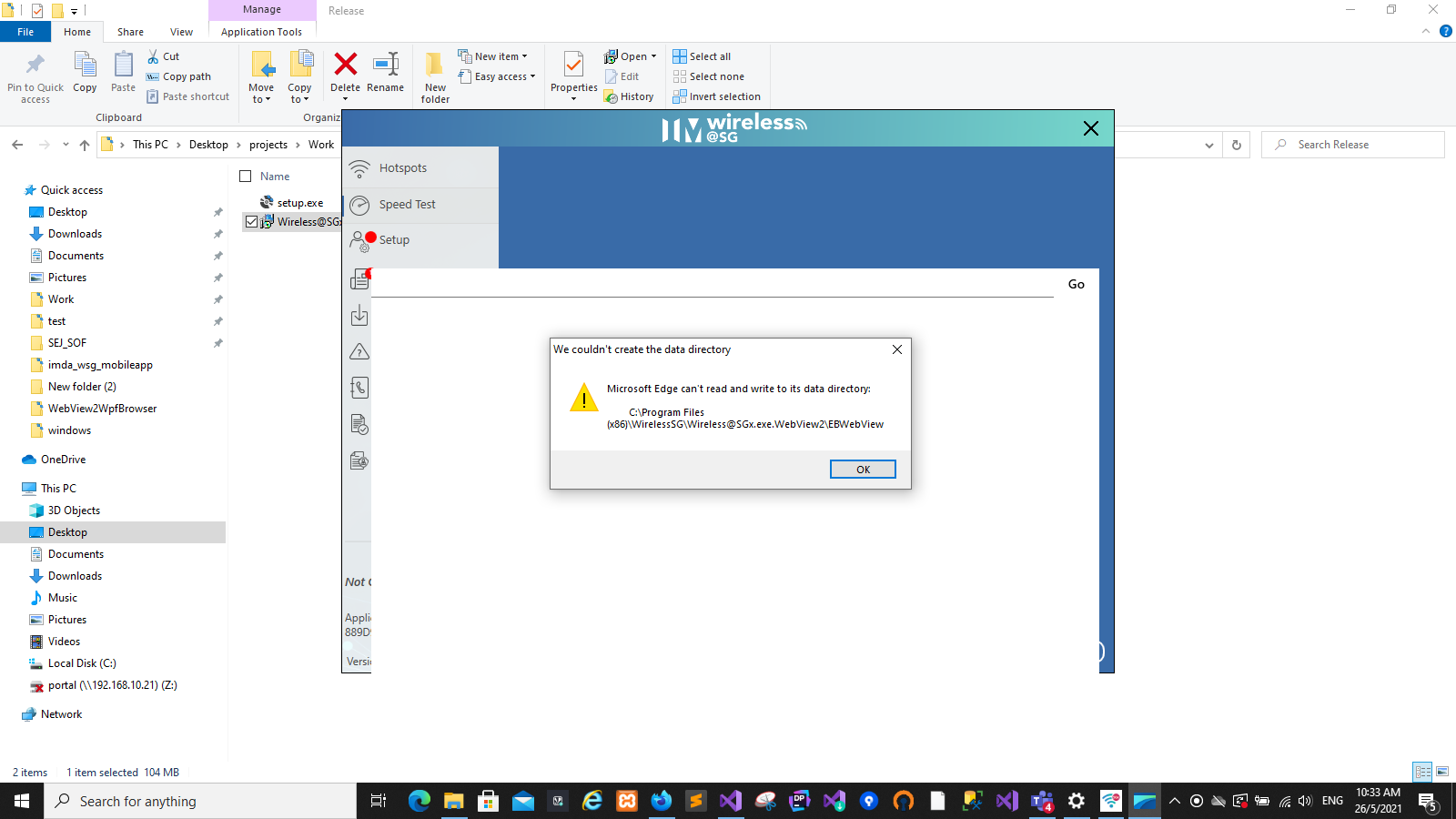Go up one folder level with Up arrow
Viewport: 1456px width, 819px height.
(85, 145)
